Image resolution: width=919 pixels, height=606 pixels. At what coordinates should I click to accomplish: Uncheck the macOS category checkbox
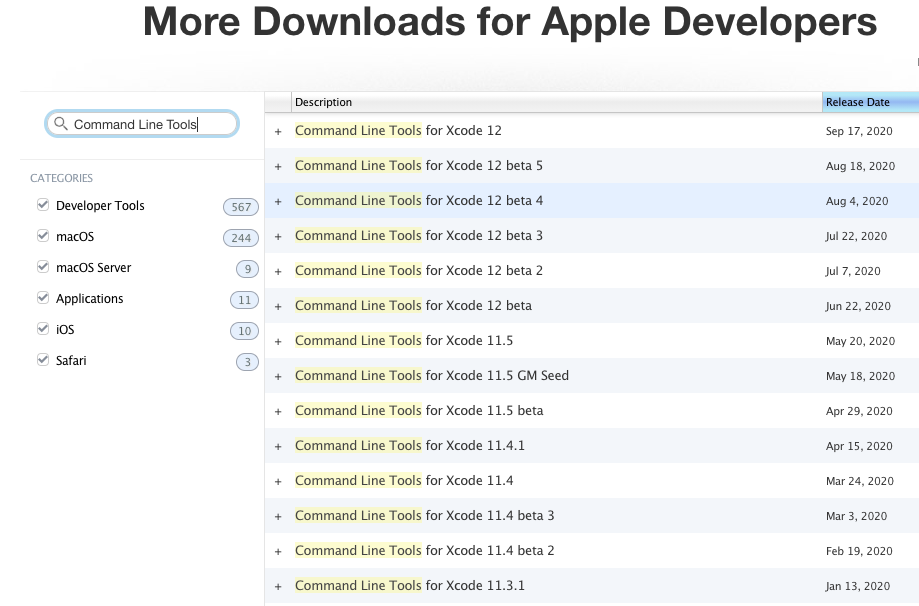click(x=43, y=236)
